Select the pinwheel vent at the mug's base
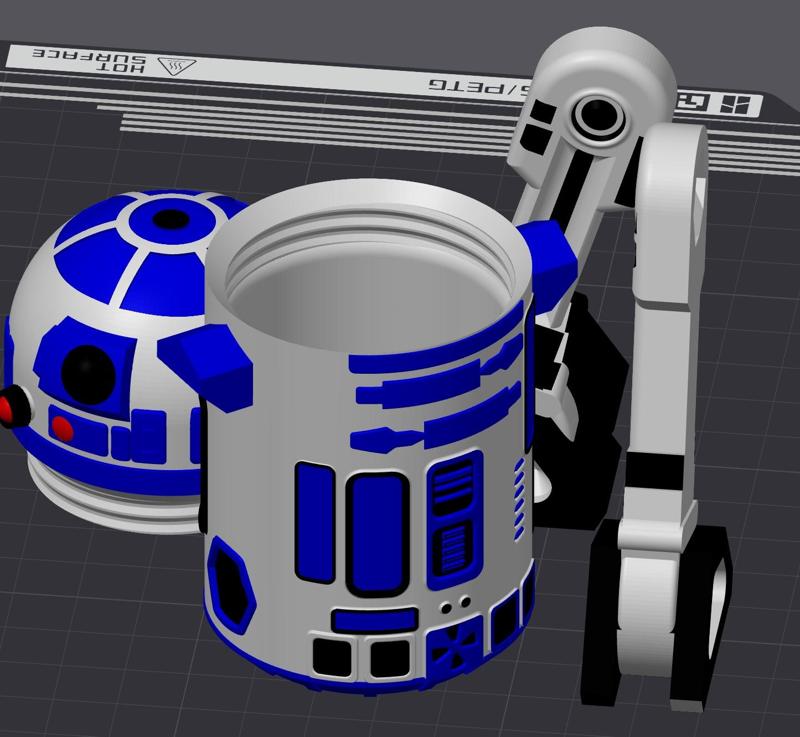Image resolution: width=800 pixels, height=737 pixels. (x=457, y=645)
